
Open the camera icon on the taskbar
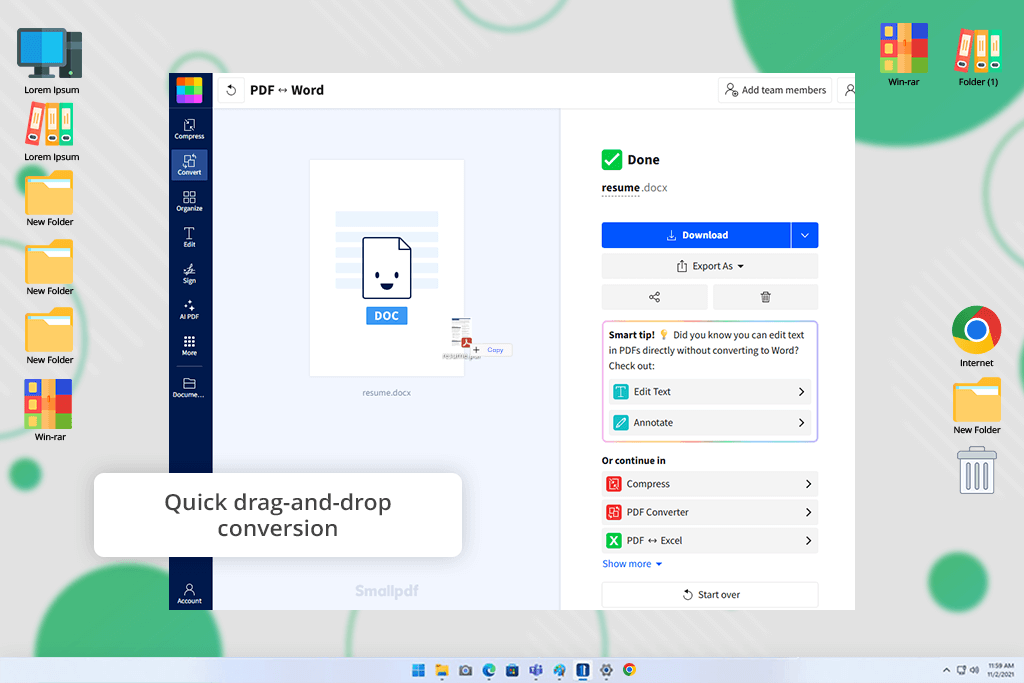pyautogui.click(x=466, y=670)
